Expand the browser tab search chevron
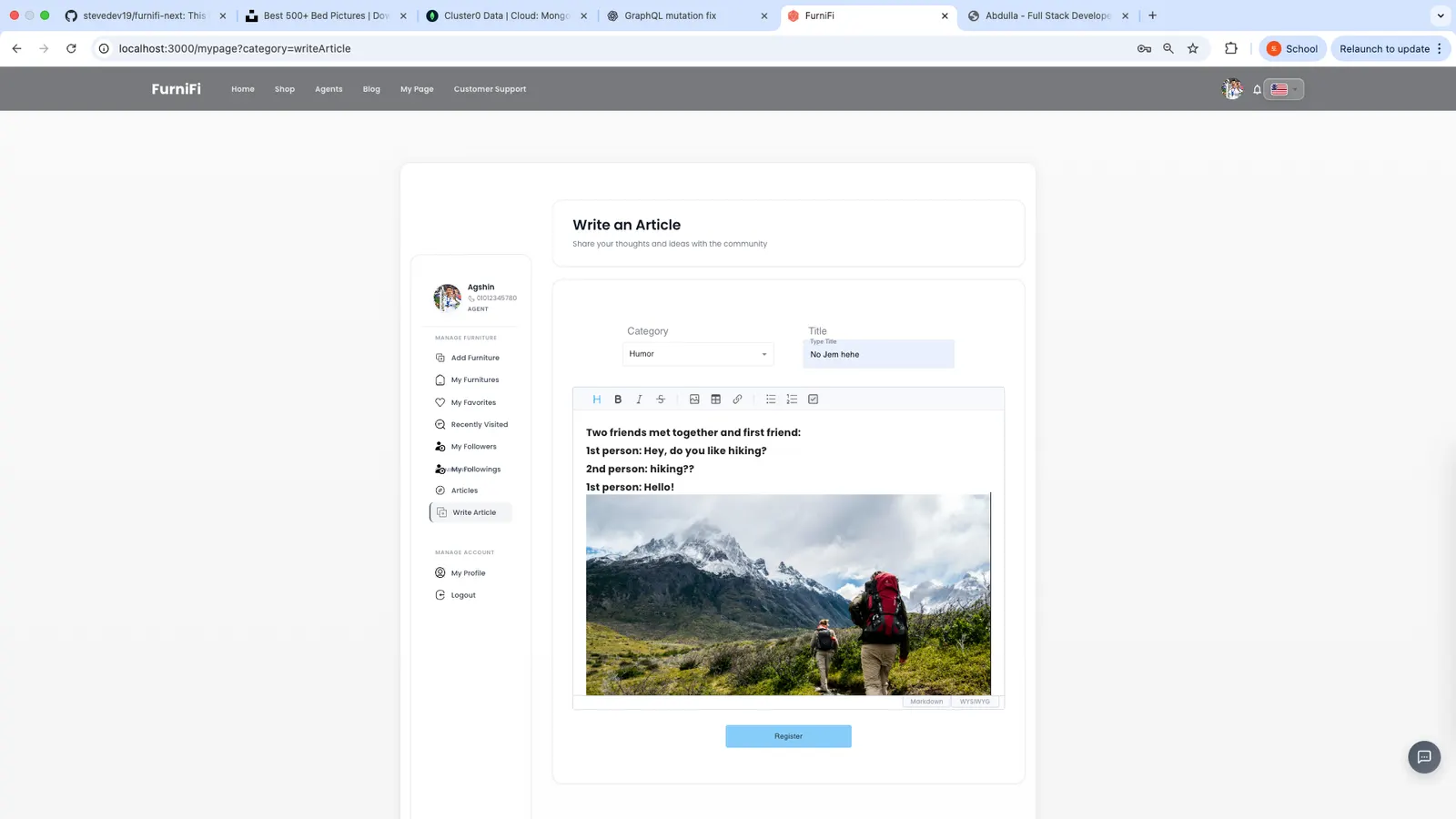Image resolution: width=1456 pixels, height=819 pixels. pyautogui.click(x=1440, y=15)
